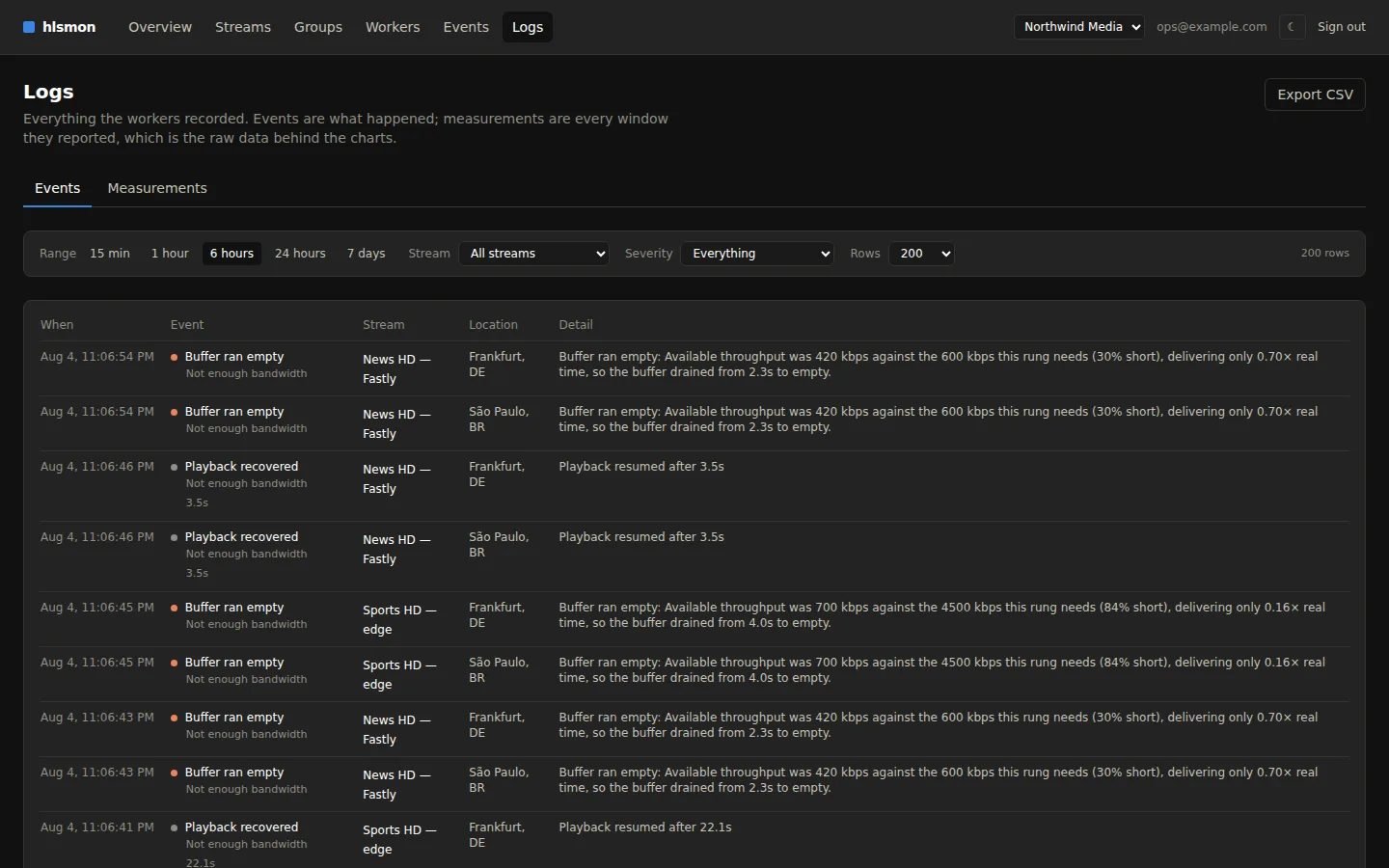
Task: Click the Logs page heading
Action: pos(48,92)
